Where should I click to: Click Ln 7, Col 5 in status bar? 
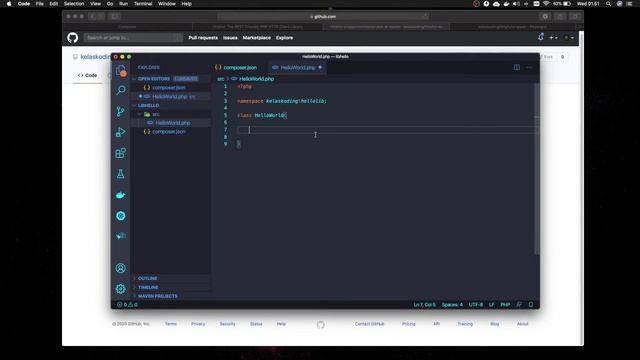point(424,304)
